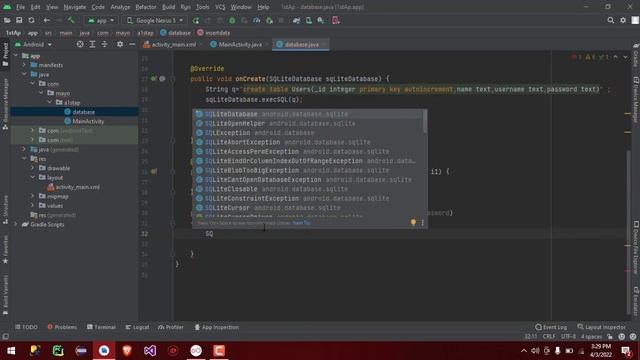Toggle the Favorites sidebar panel

[5, 250]
